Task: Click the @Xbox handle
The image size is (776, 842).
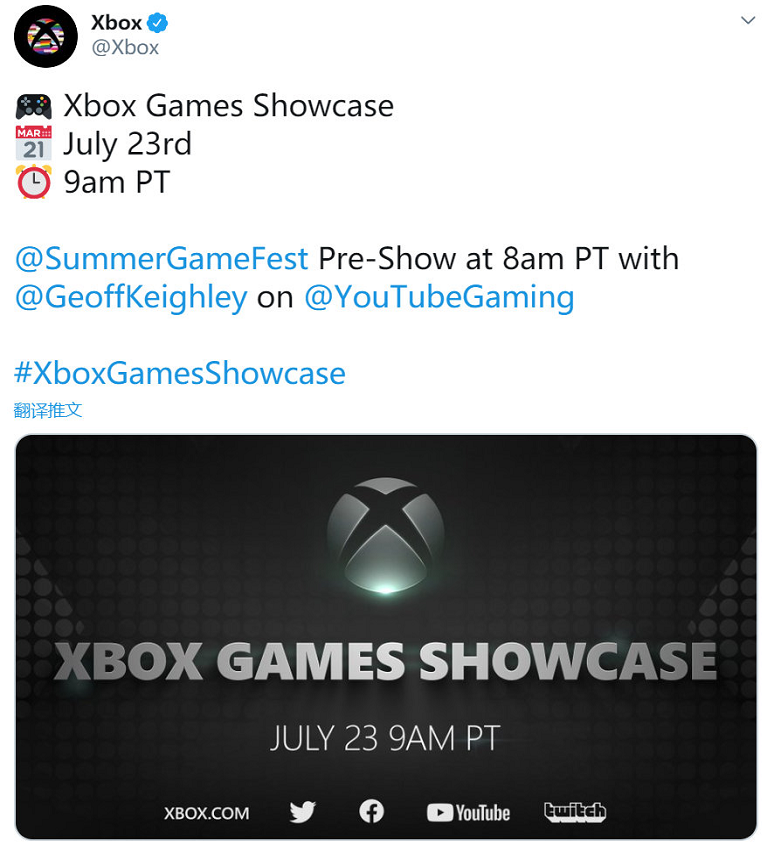Action: (125, 47)
